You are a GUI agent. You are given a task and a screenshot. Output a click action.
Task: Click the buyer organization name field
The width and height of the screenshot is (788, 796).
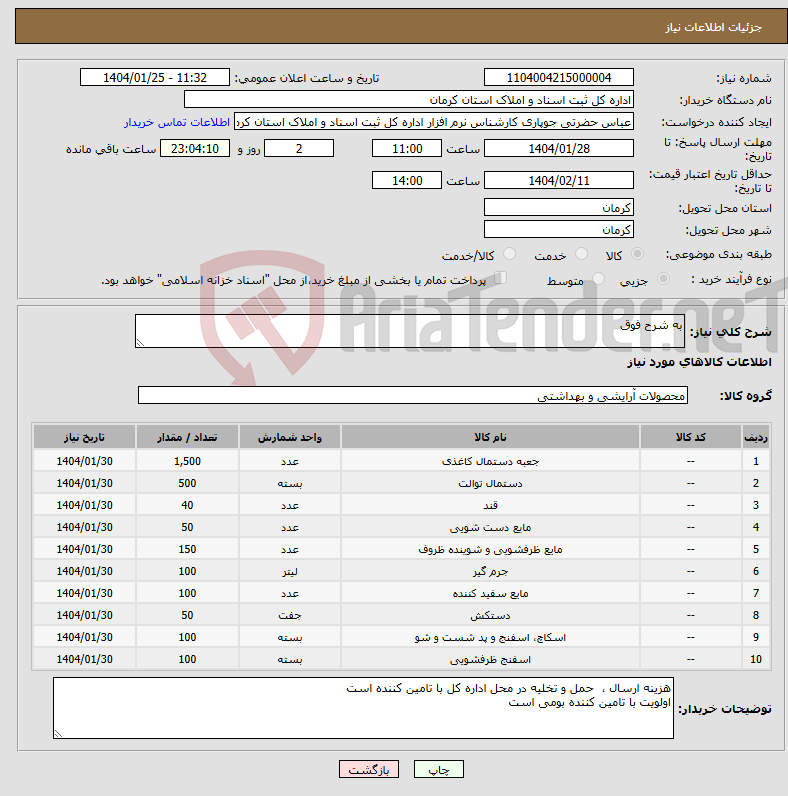(x=409, y=100)
